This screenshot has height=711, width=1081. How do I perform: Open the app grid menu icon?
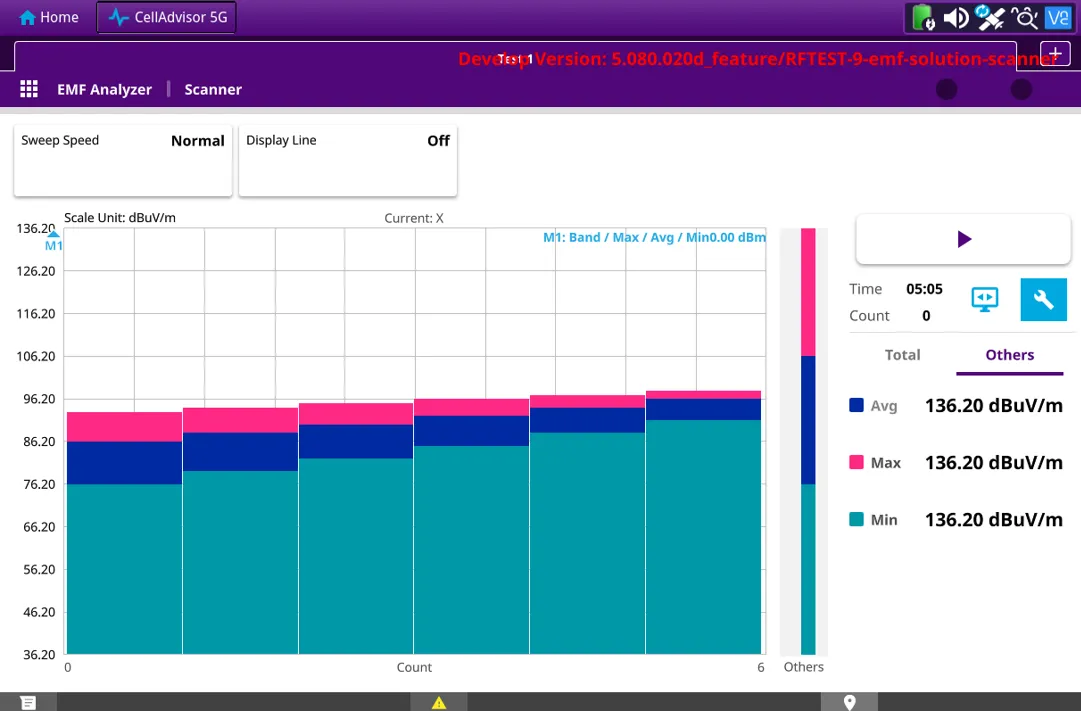pos(29,89)
